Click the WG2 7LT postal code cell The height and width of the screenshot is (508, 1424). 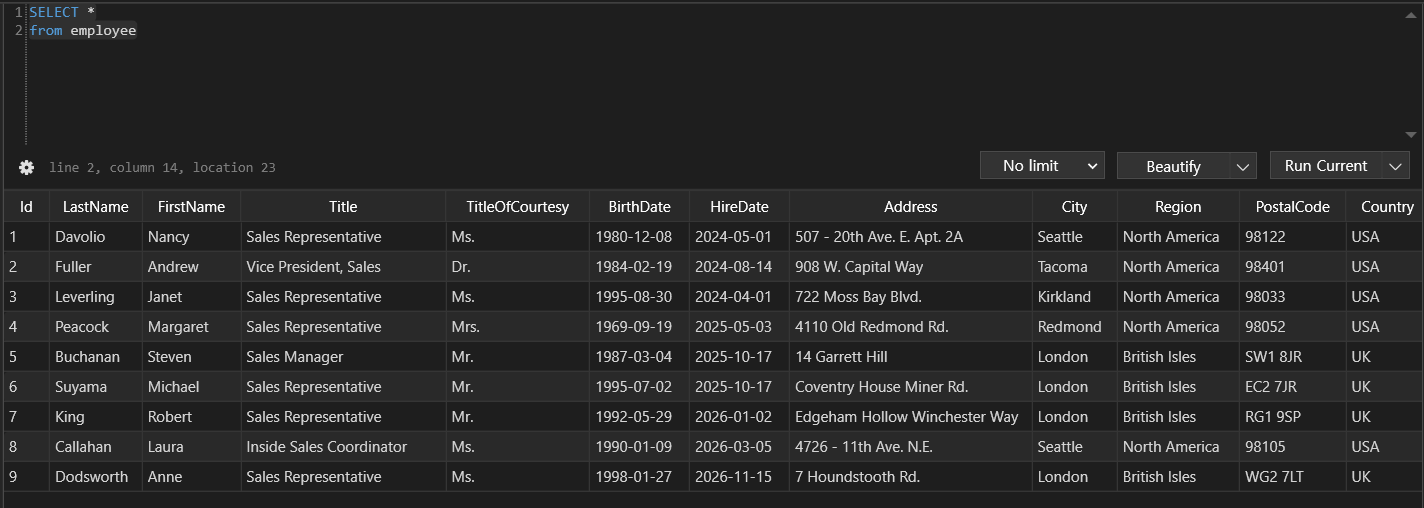click(x=1293, y=477)
